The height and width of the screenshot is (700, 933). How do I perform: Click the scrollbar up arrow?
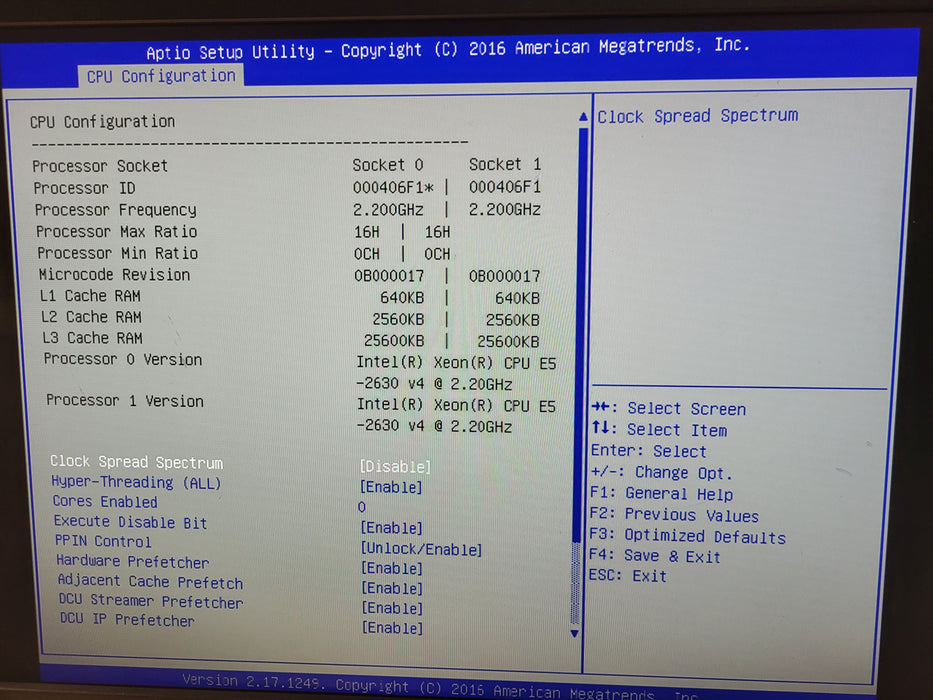583,117
